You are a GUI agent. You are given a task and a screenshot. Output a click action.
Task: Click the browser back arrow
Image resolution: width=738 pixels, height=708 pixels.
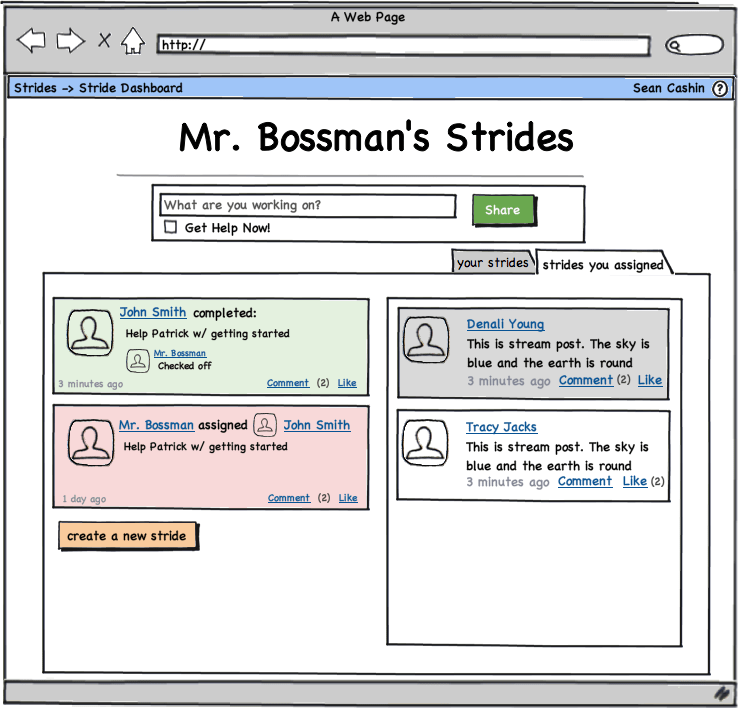coord(32,41)
